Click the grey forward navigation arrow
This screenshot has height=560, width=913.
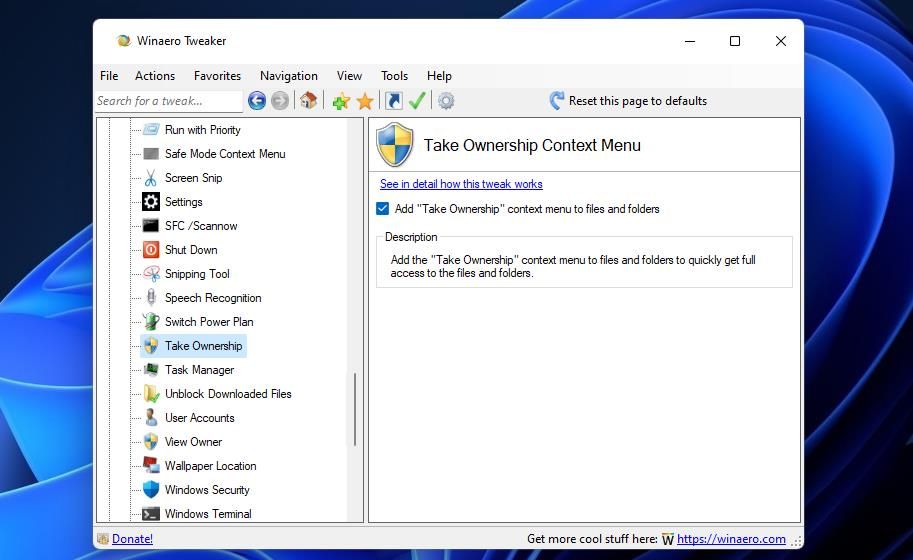click(279, 101)
